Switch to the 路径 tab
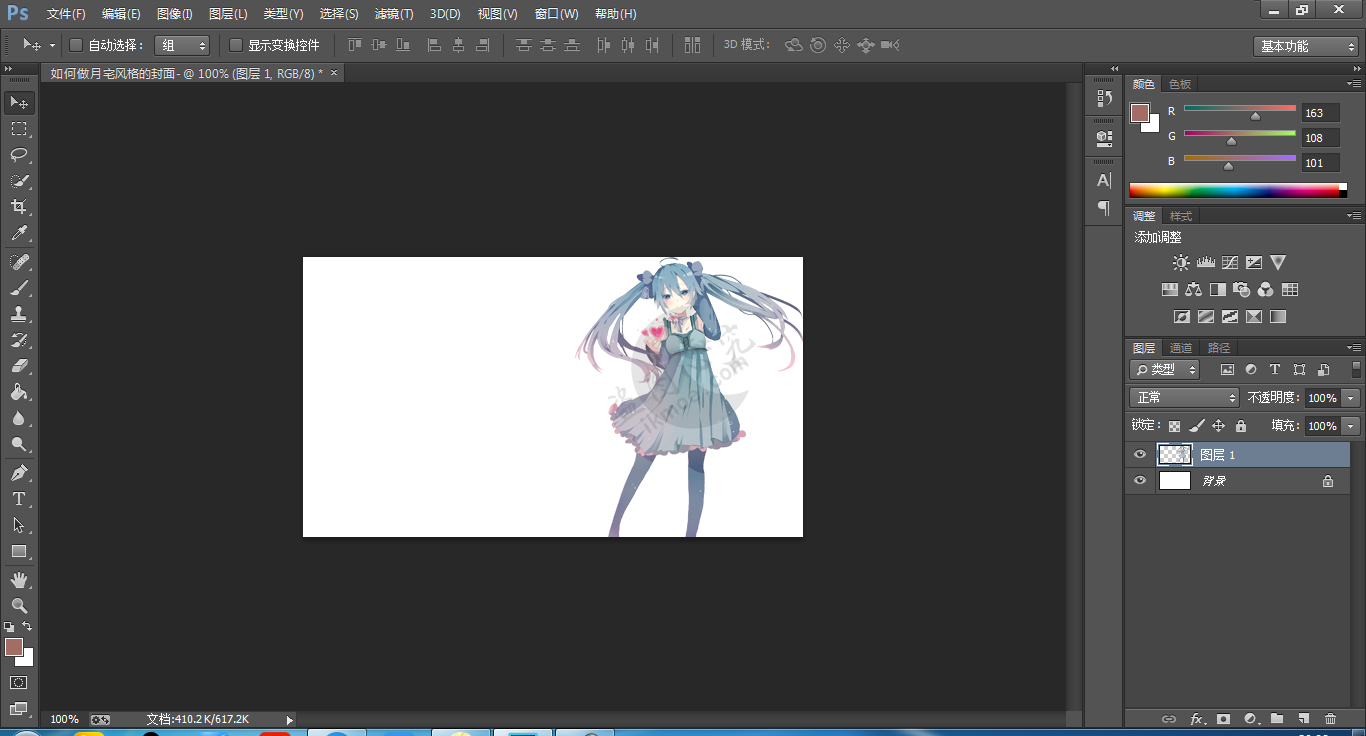 click(x=1219, y=348)
